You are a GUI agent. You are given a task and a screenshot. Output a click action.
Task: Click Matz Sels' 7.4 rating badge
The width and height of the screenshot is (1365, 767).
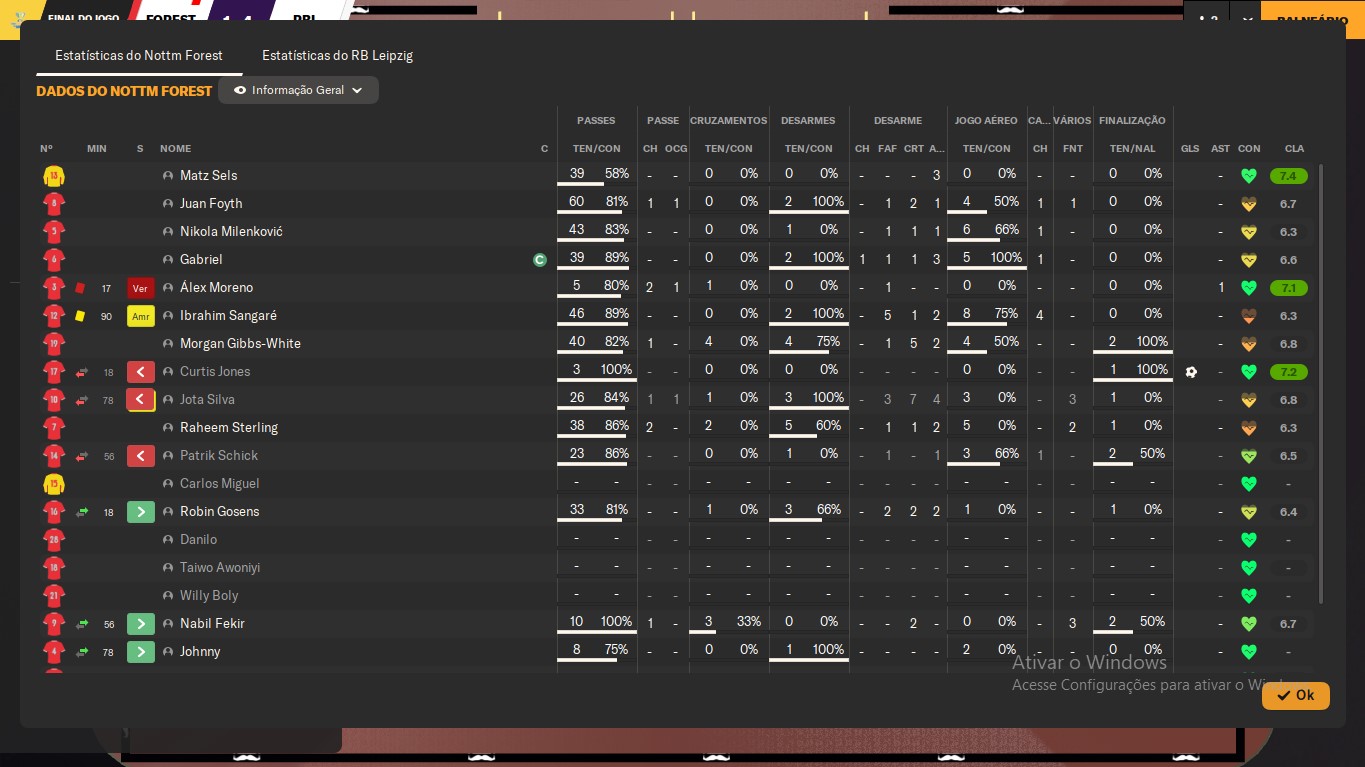click(x=1288, y=176)
